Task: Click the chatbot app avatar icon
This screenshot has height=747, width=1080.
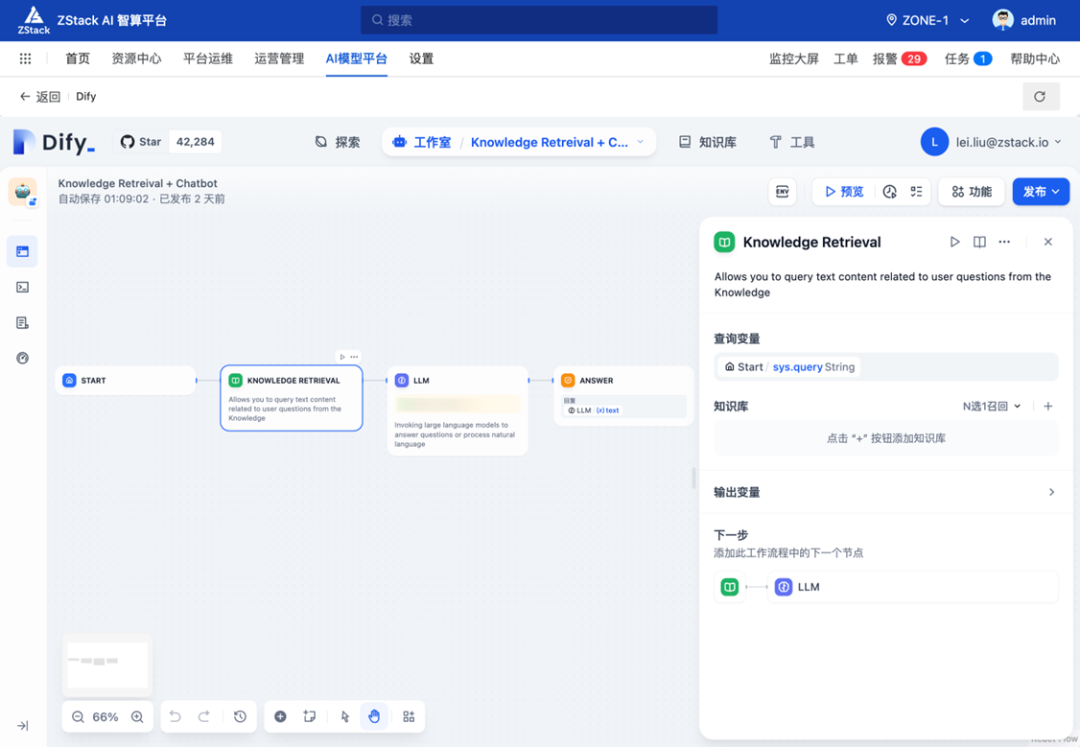Action: [x=23, y=192]
